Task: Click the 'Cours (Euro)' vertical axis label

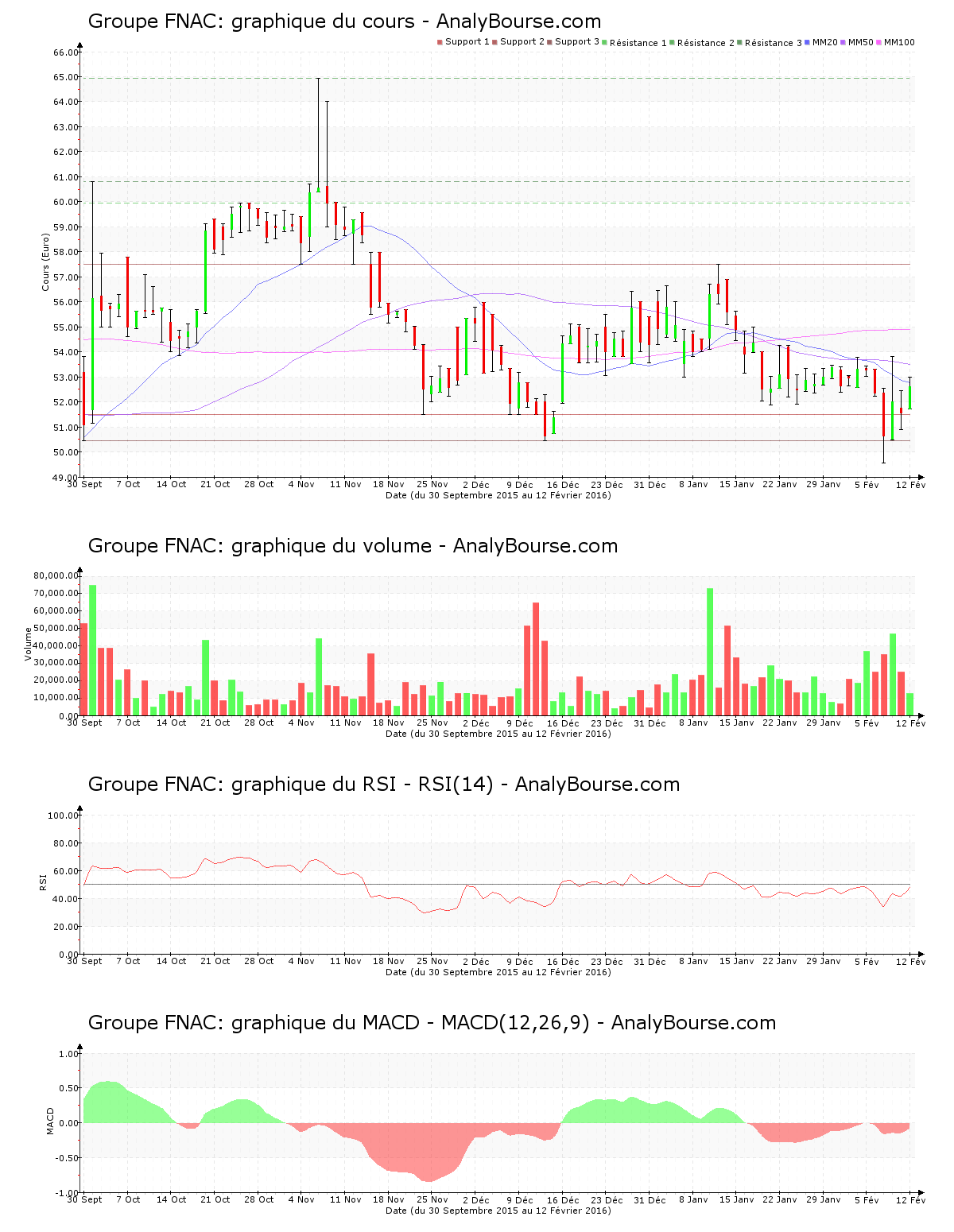Action: coord(45,262)
